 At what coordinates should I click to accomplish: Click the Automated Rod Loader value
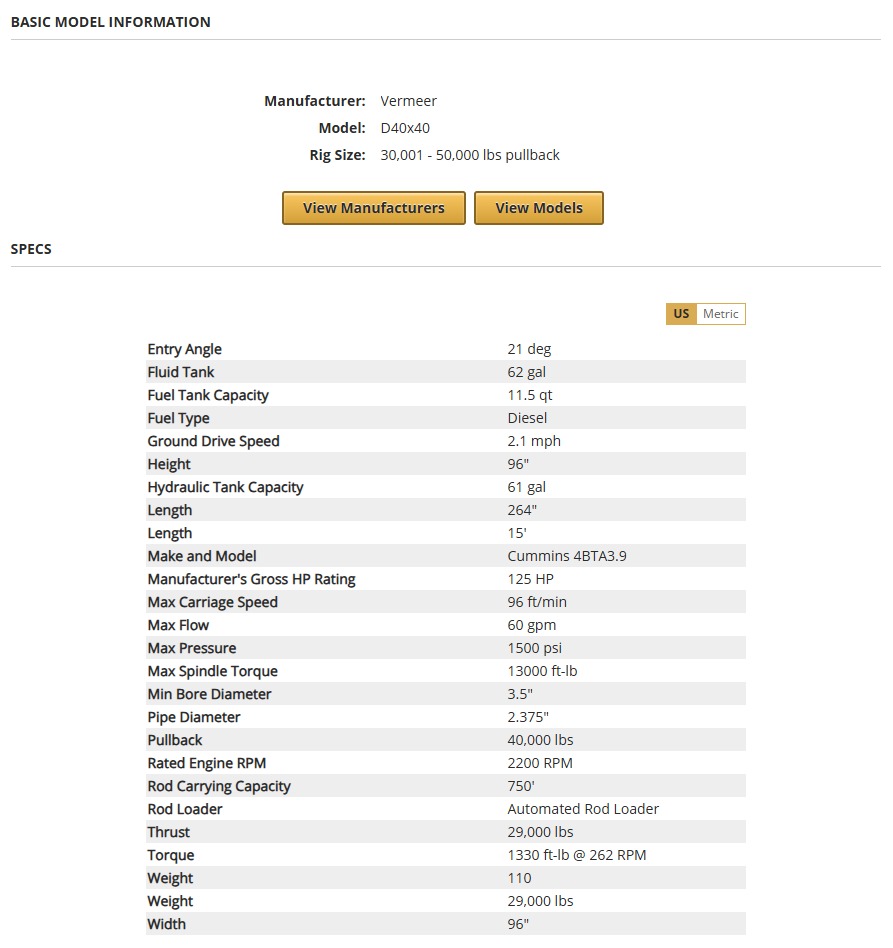pyautogui.click(x=583, y=809)
